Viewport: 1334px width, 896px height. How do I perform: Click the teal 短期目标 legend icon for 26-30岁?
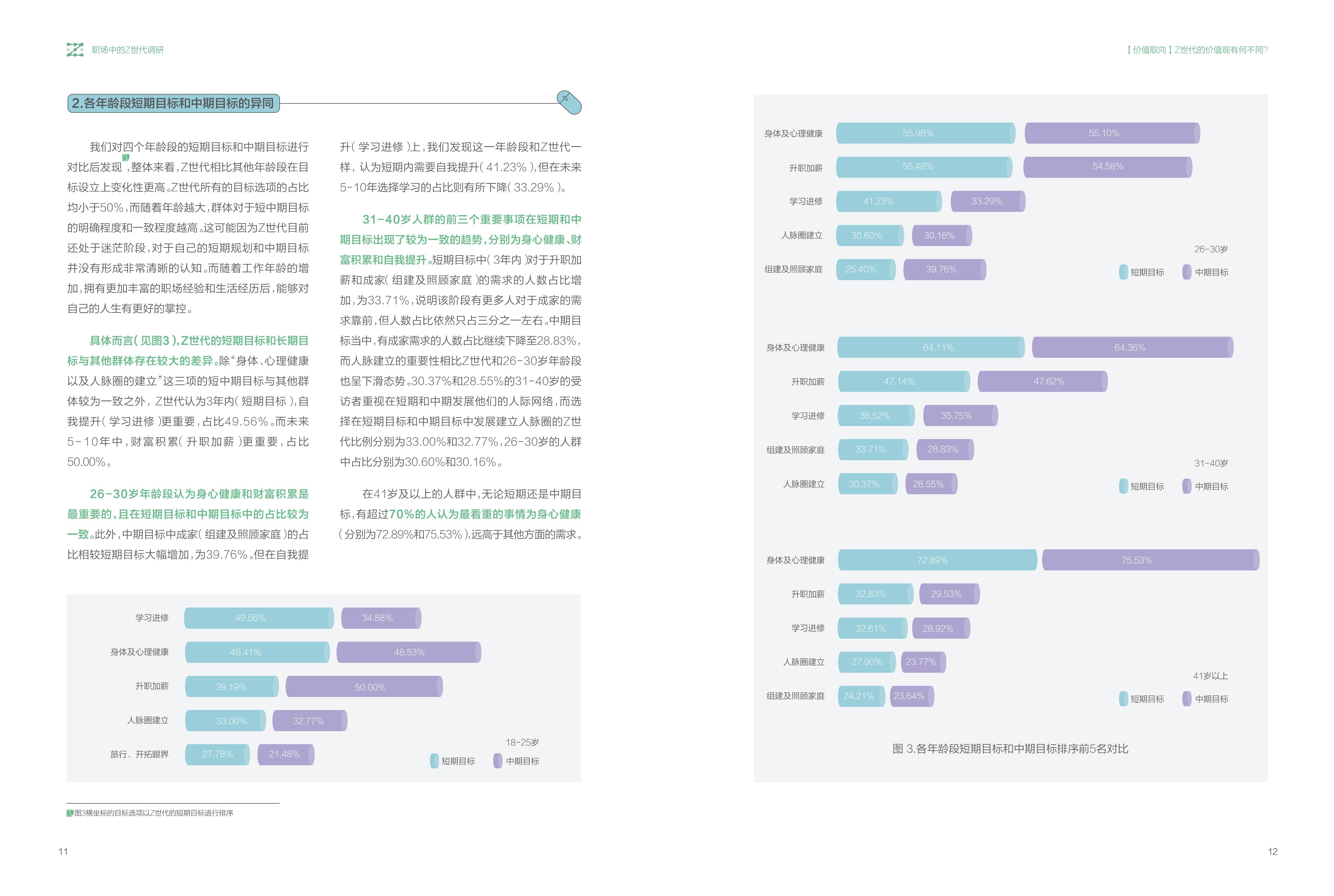[1123, 272]
